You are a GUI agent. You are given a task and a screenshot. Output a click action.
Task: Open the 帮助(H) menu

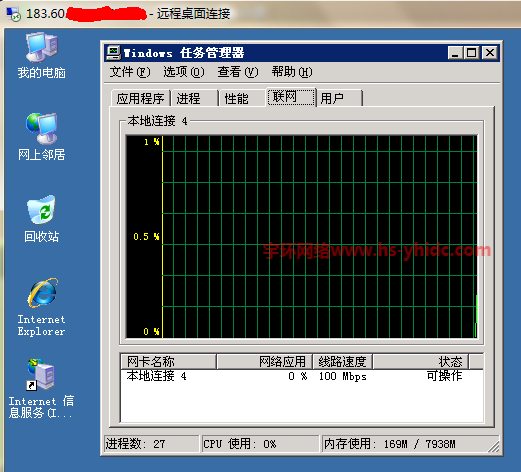(292, 72)
